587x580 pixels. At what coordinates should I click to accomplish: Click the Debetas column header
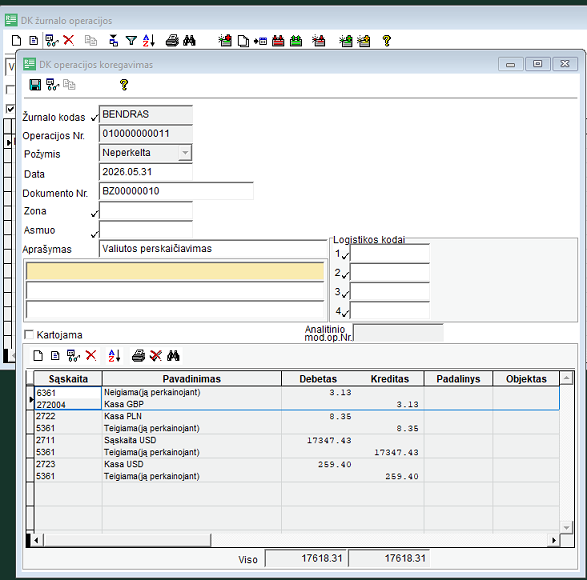point(318,379)
